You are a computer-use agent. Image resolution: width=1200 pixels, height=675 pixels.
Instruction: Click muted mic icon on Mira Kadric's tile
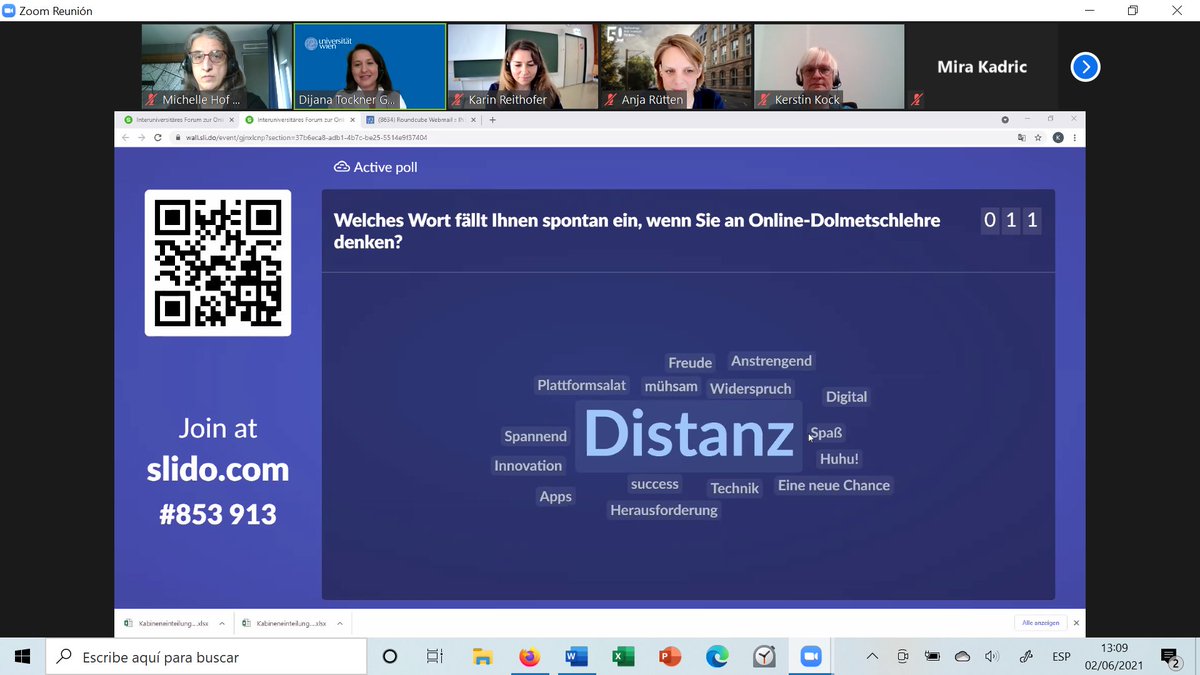[x=917, y=100]
